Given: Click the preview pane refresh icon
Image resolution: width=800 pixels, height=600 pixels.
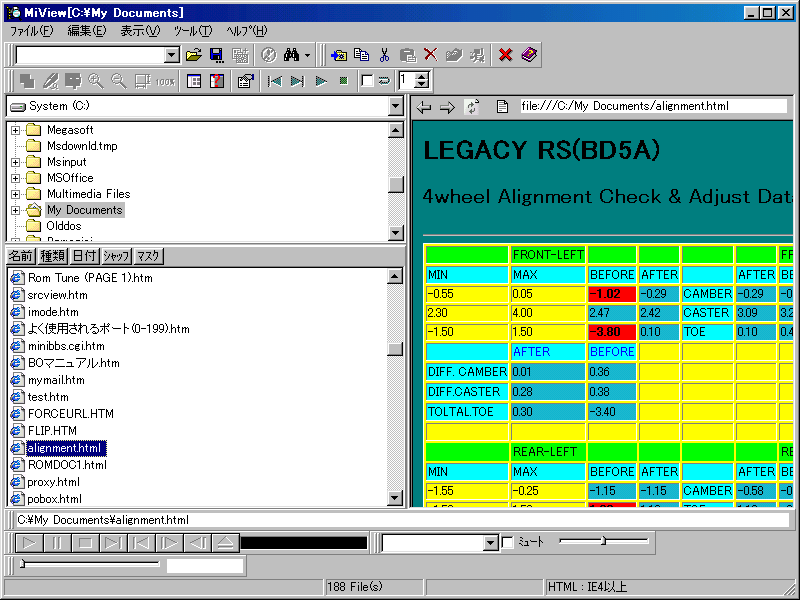Looking at the screenshot, I should pyautogui.click(x=472, y=107).
